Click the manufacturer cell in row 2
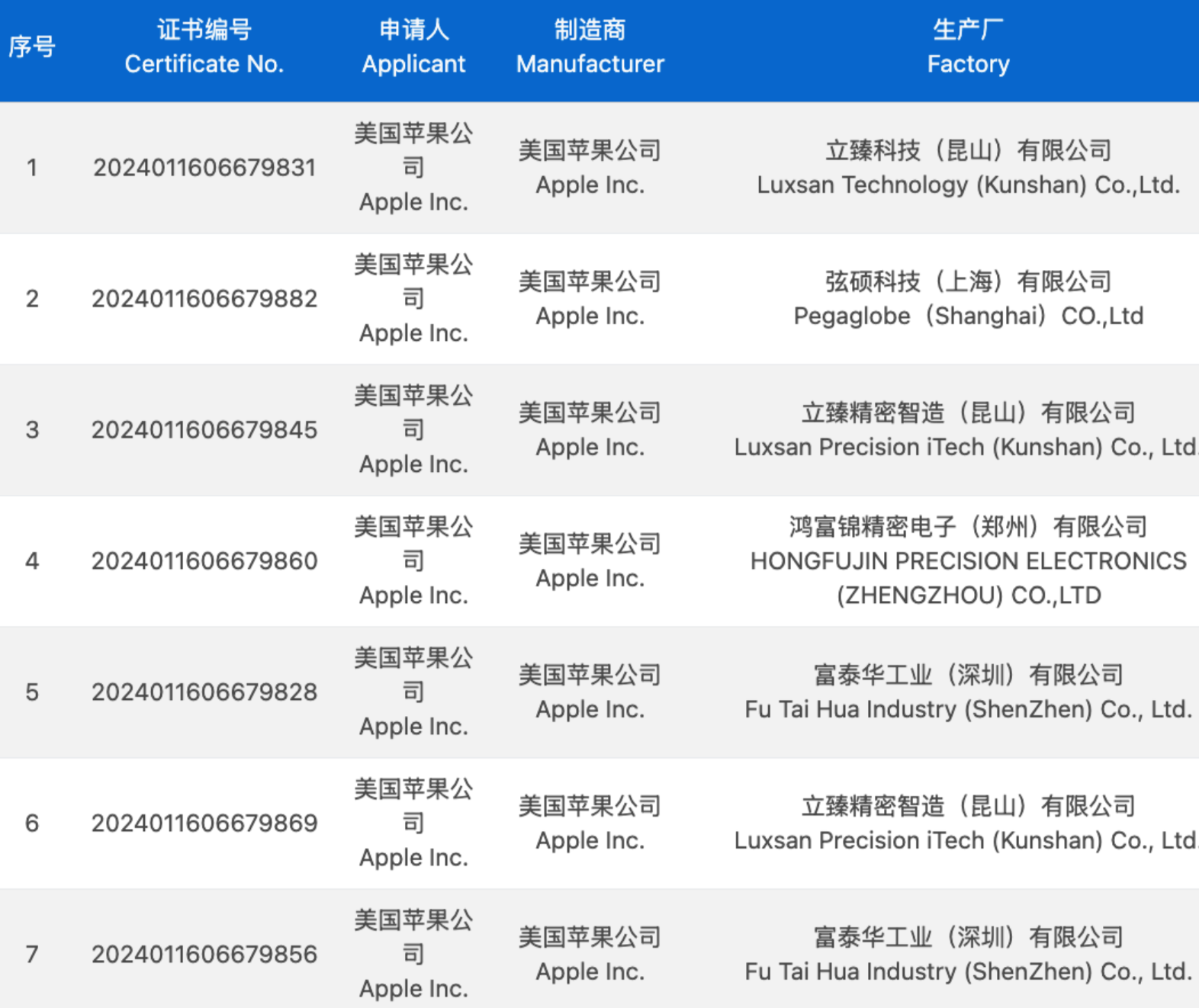 590,299
